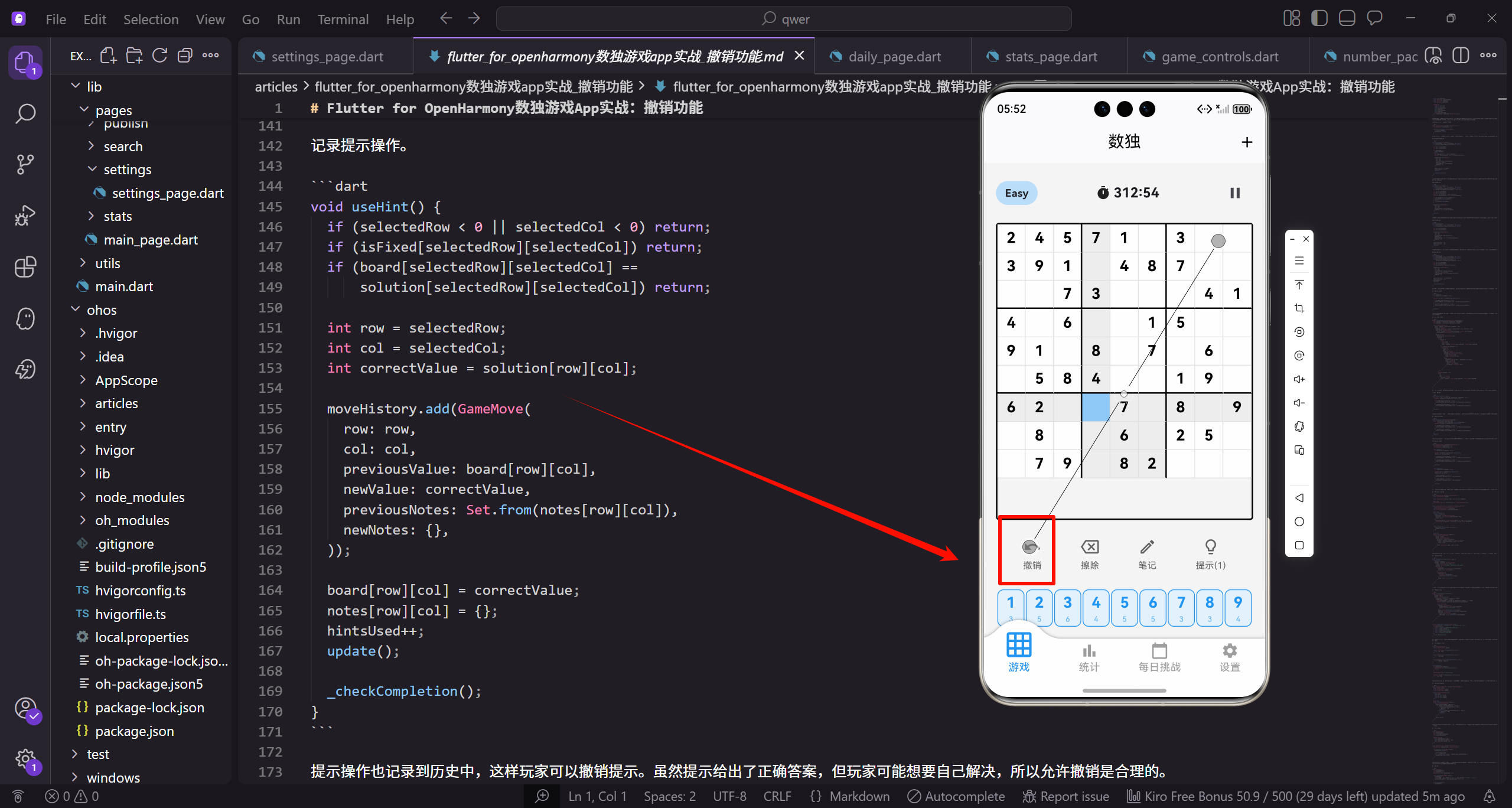
Task: Tap the plus icon beside the 数独 title
Action: coord(1247,142)
